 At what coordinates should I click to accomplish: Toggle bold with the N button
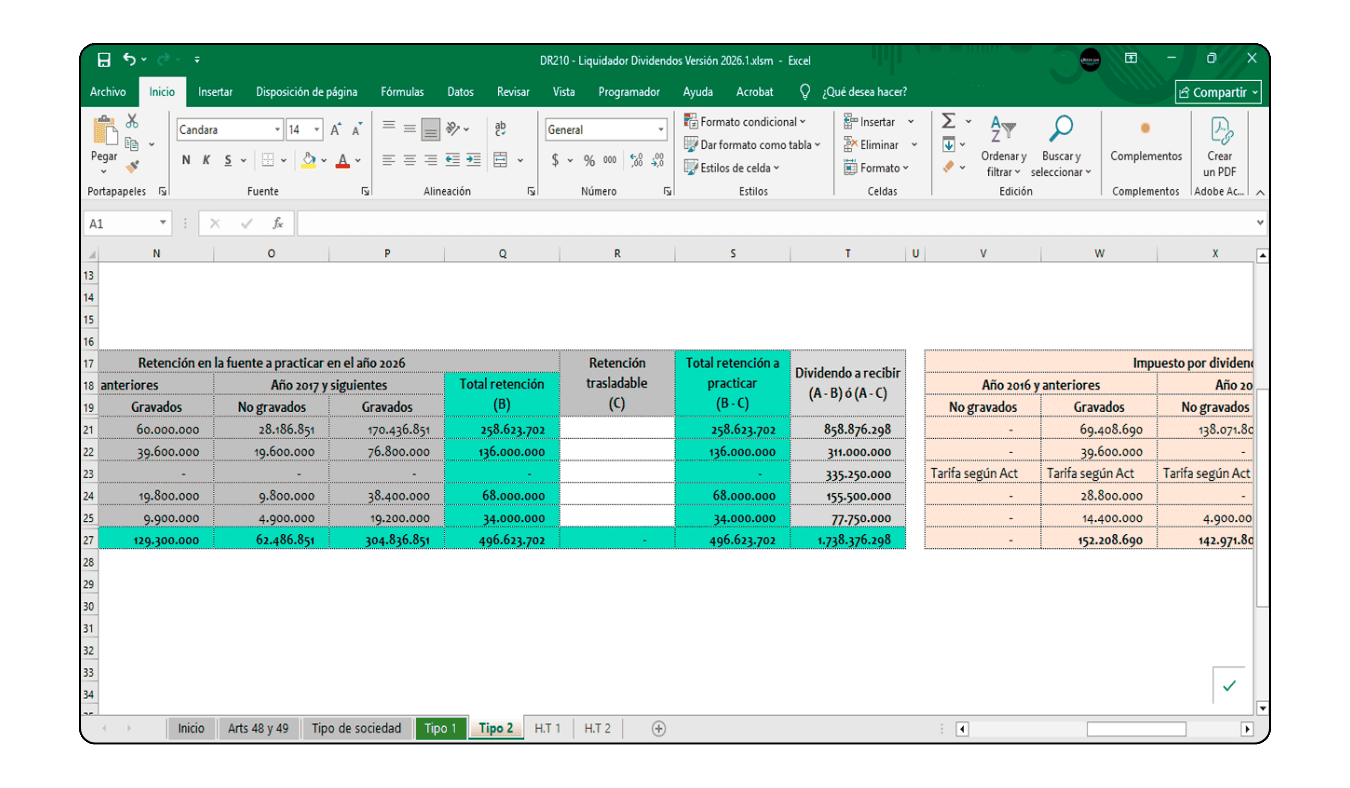pyautogui.click(x=186, y=160)
